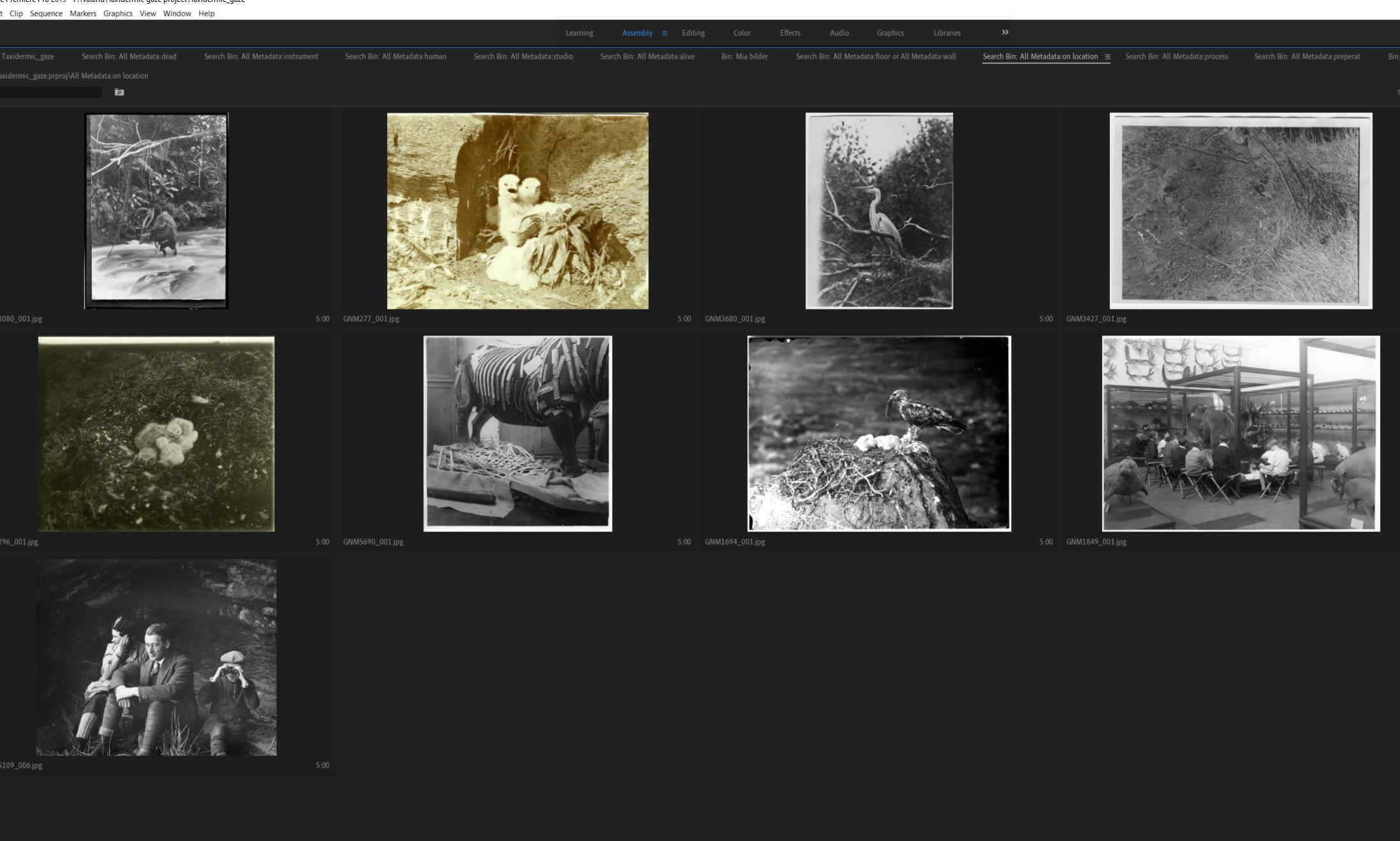
Task: Open the View menu
Action: (148, 13)
